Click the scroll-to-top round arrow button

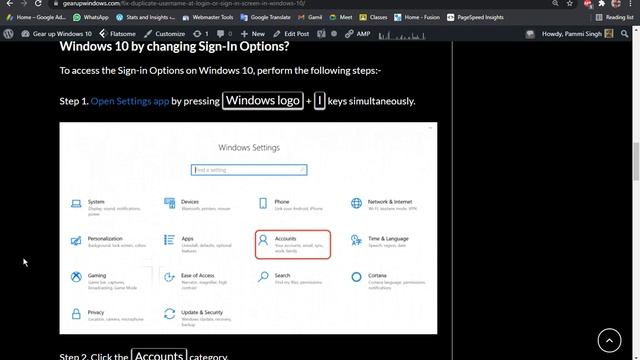tap(609, 340)
